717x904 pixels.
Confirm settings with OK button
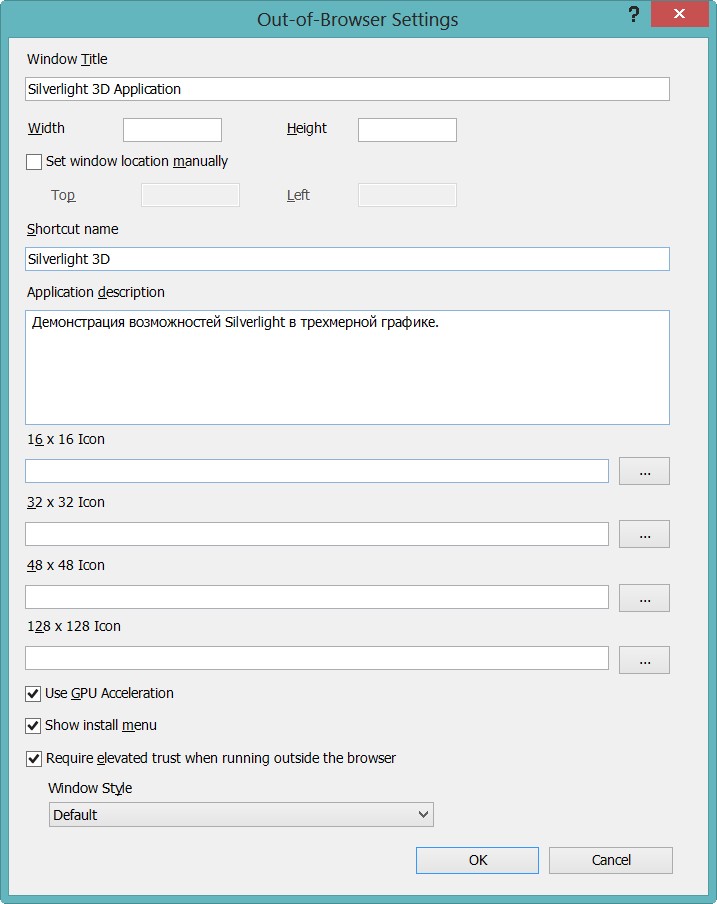click(x=477, y=860)
